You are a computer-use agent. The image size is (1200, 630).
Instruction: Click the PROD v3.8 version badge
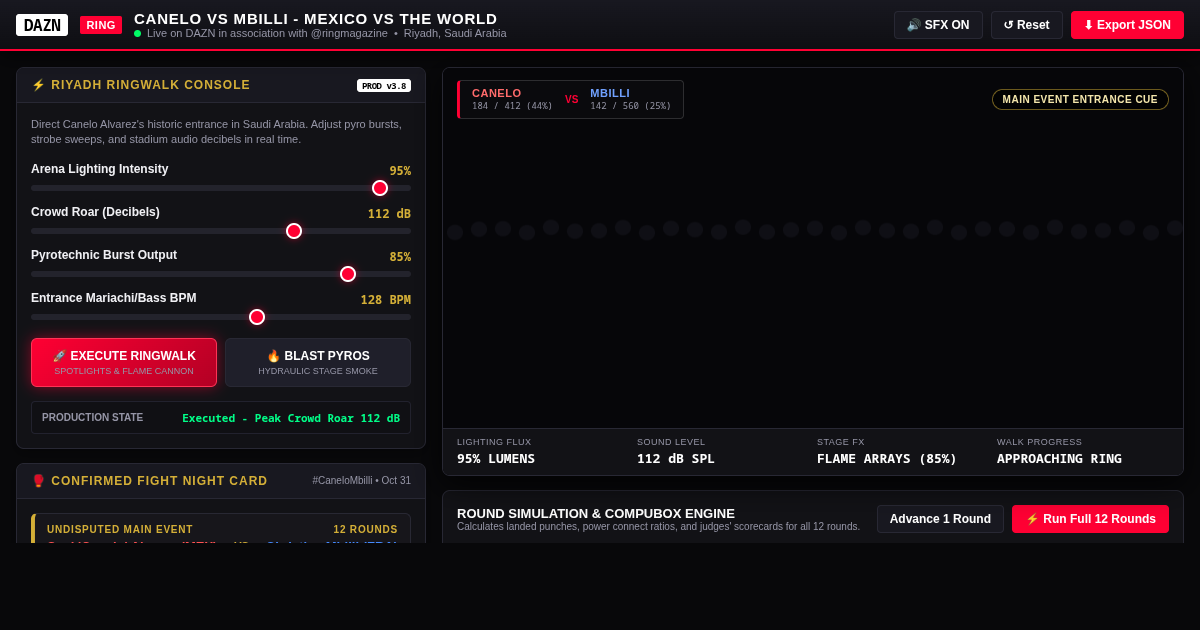point(384,86)
